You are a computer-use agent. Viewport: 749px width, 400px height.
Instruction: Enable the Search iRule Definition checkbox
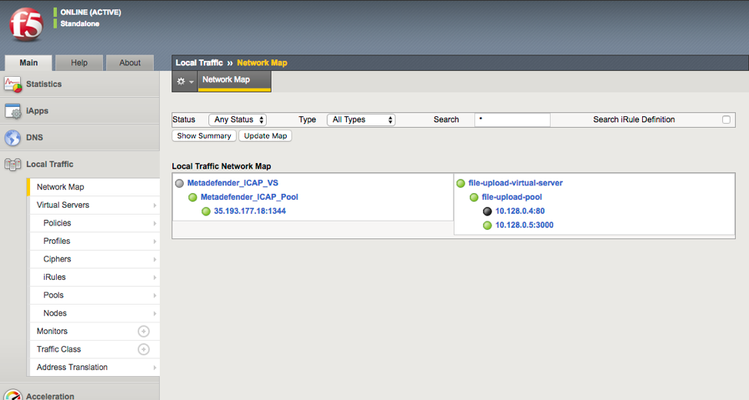tap(726, 120)
